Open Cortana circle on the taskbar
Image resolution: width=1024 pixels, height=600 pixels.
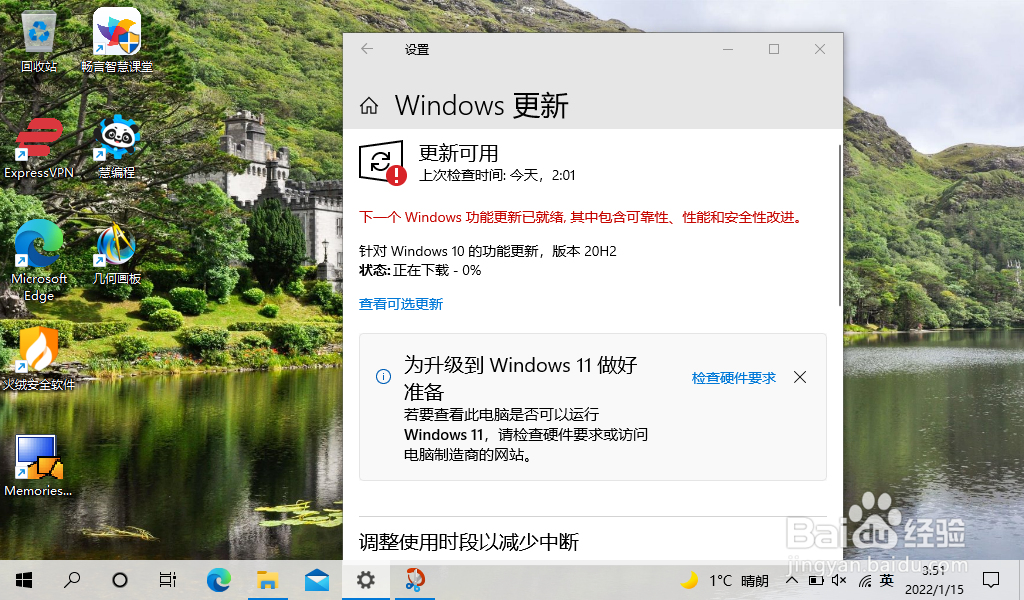120,580
